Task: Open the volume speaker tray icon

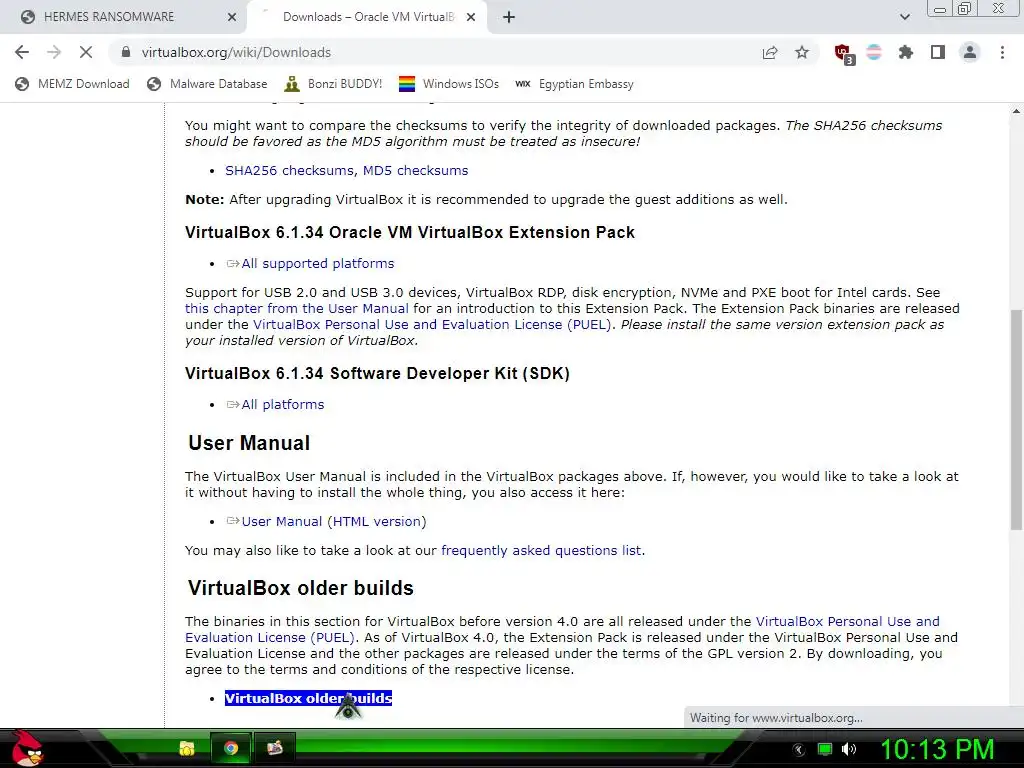Action: point(849,749)
